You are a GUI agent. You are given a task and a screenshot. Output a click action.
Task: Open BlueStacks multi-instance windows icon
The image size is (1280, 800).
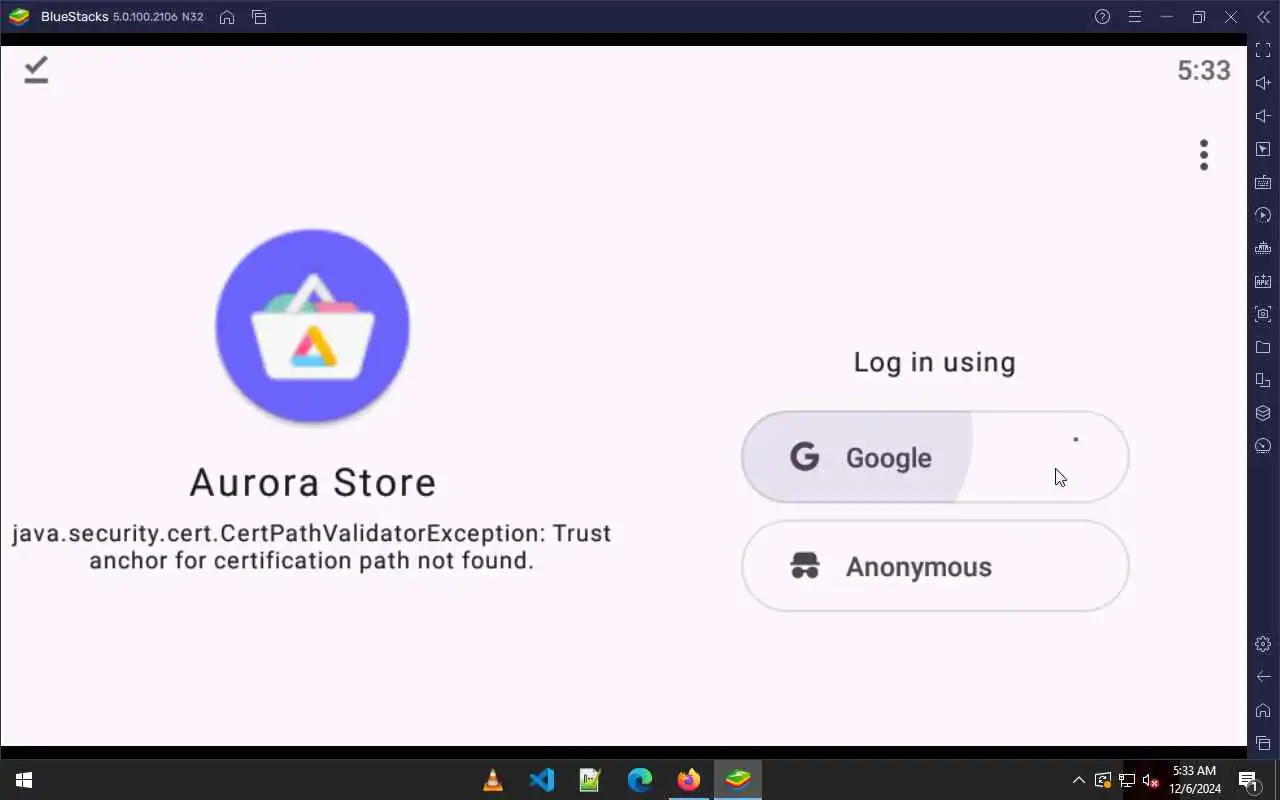point(259,17)
